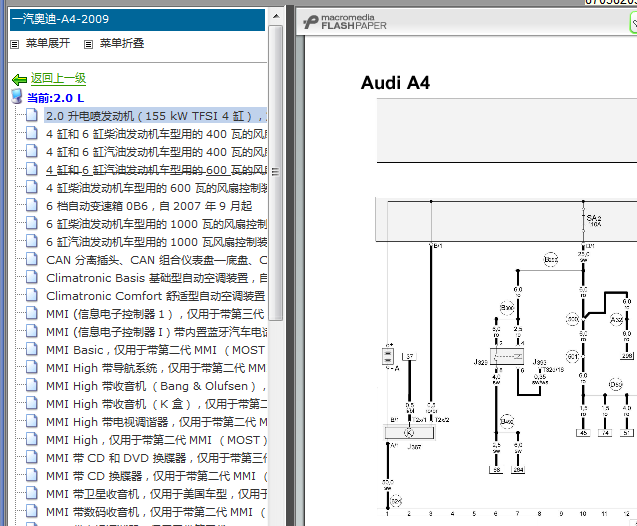Viewport: 637px width, 526px height.
Task: Click the icon beside 菜单折叠
Action: coord(88,44)
